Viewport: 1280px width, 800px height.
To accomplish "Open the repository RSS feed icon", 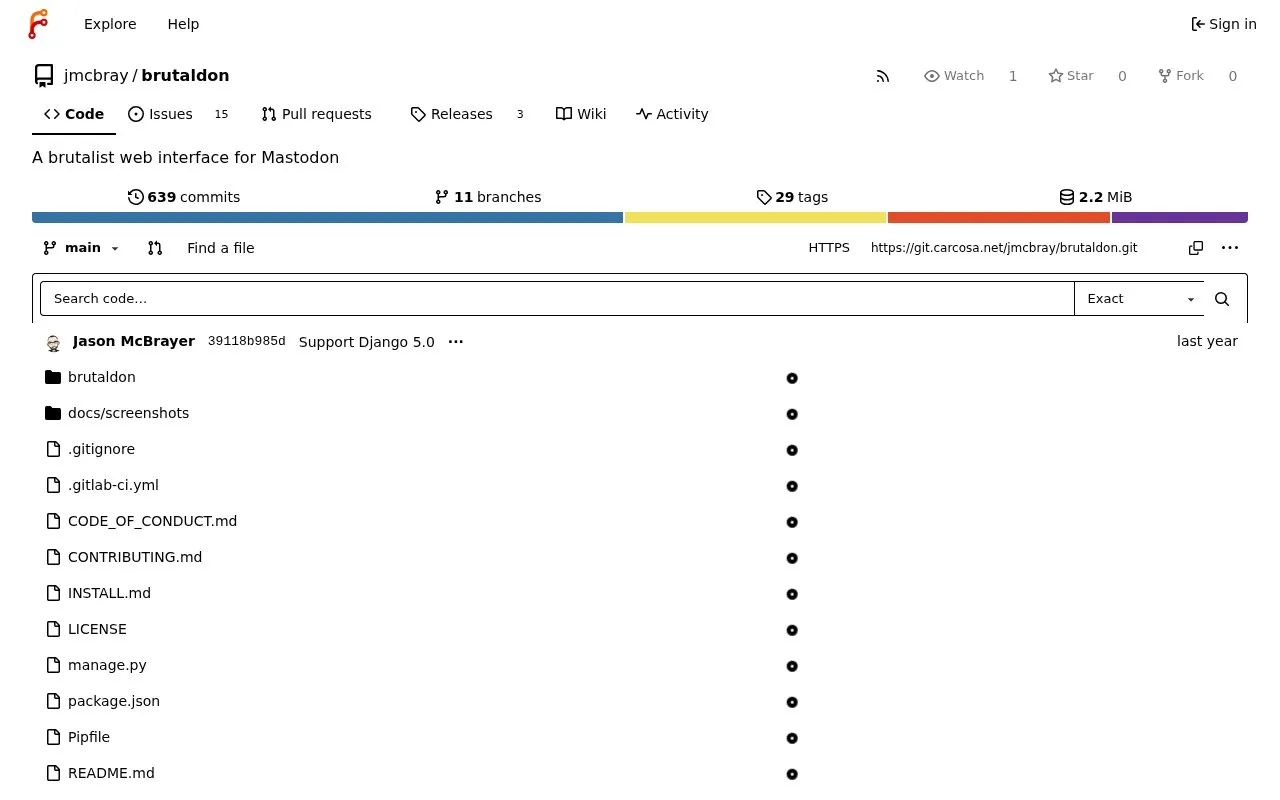I will coord(883,76).
